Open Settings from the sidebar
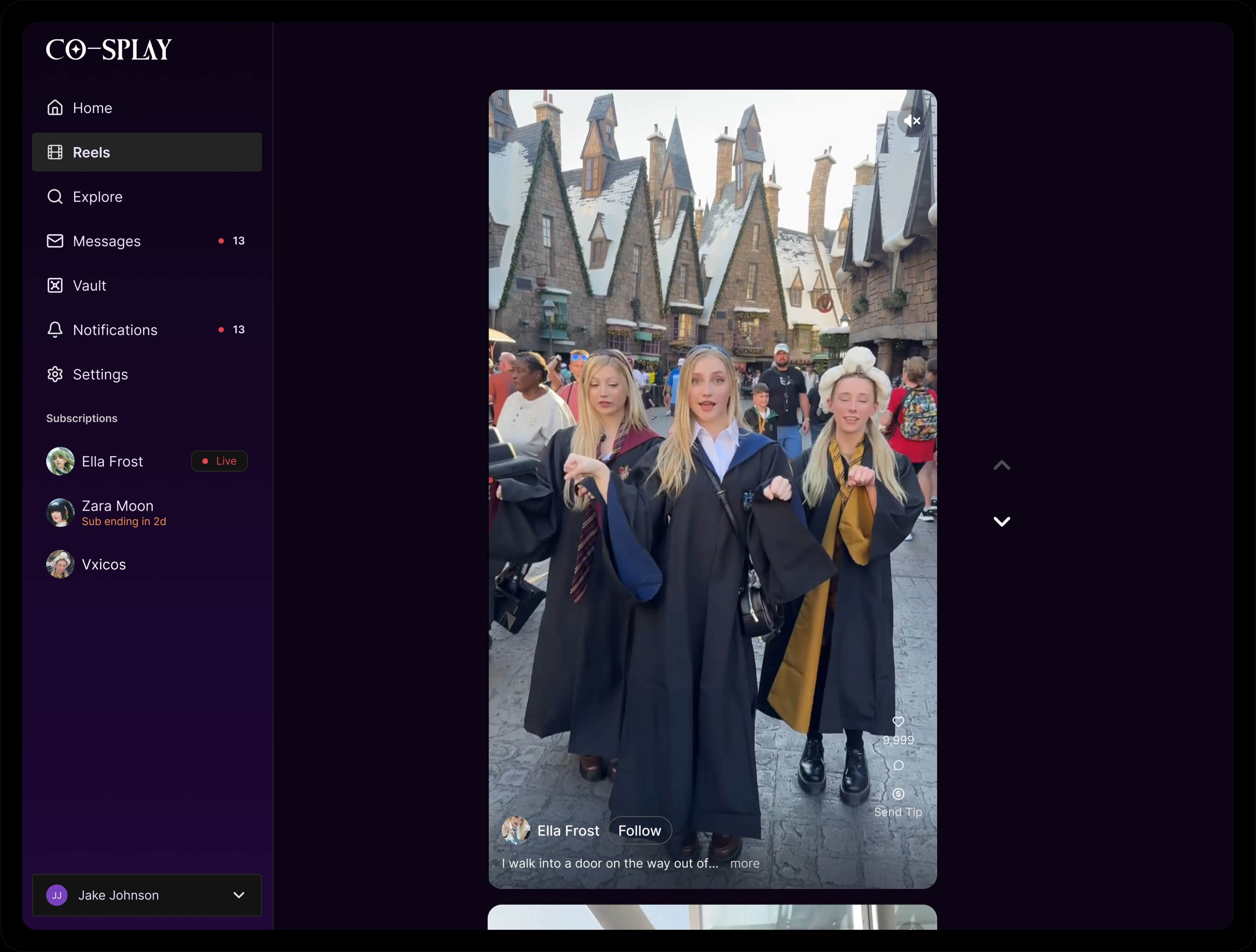1256x952 pixels. (100, 375)
